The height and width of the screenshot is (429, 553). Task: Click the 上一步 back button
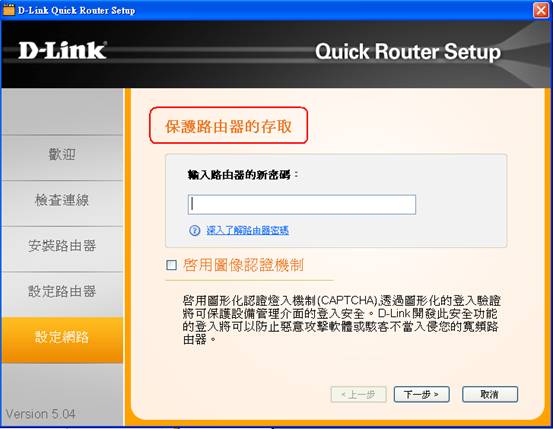pyautogui.click(x=358, y=394)
